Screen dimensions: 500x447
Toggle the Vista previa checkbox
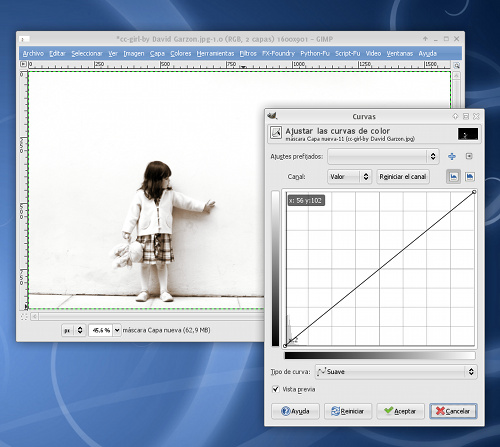[x=276, y=389]
